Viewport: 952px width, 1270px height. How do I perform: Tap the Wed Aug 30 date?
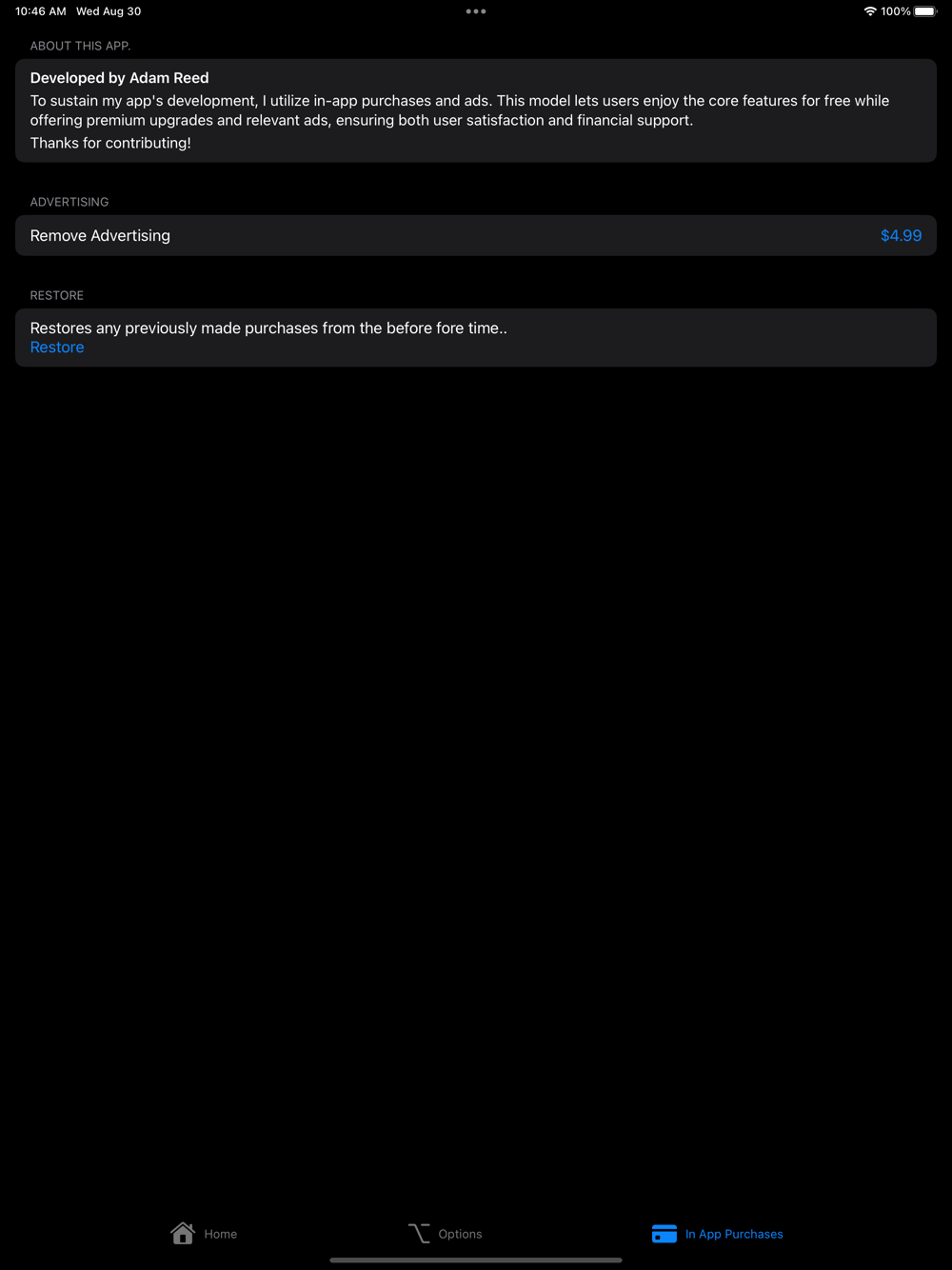click(109, 11)
